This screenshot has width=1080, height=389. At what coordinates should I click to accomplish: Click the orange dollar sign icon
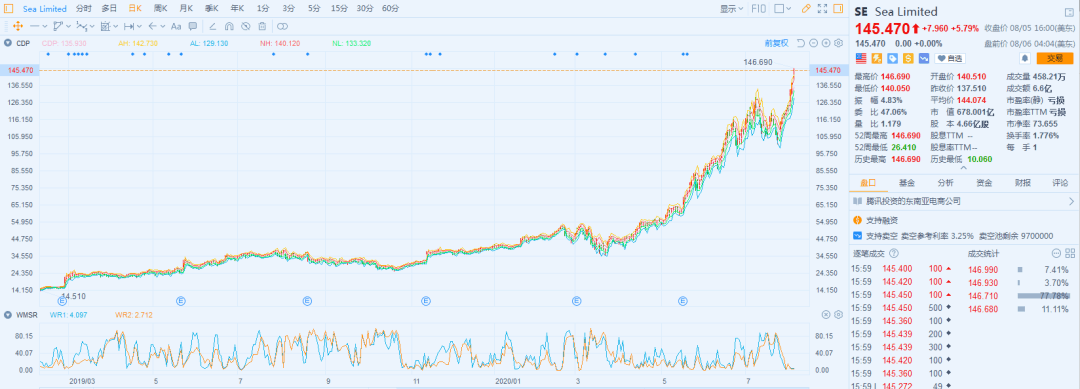pyautogui.click(x=908, y=59)
